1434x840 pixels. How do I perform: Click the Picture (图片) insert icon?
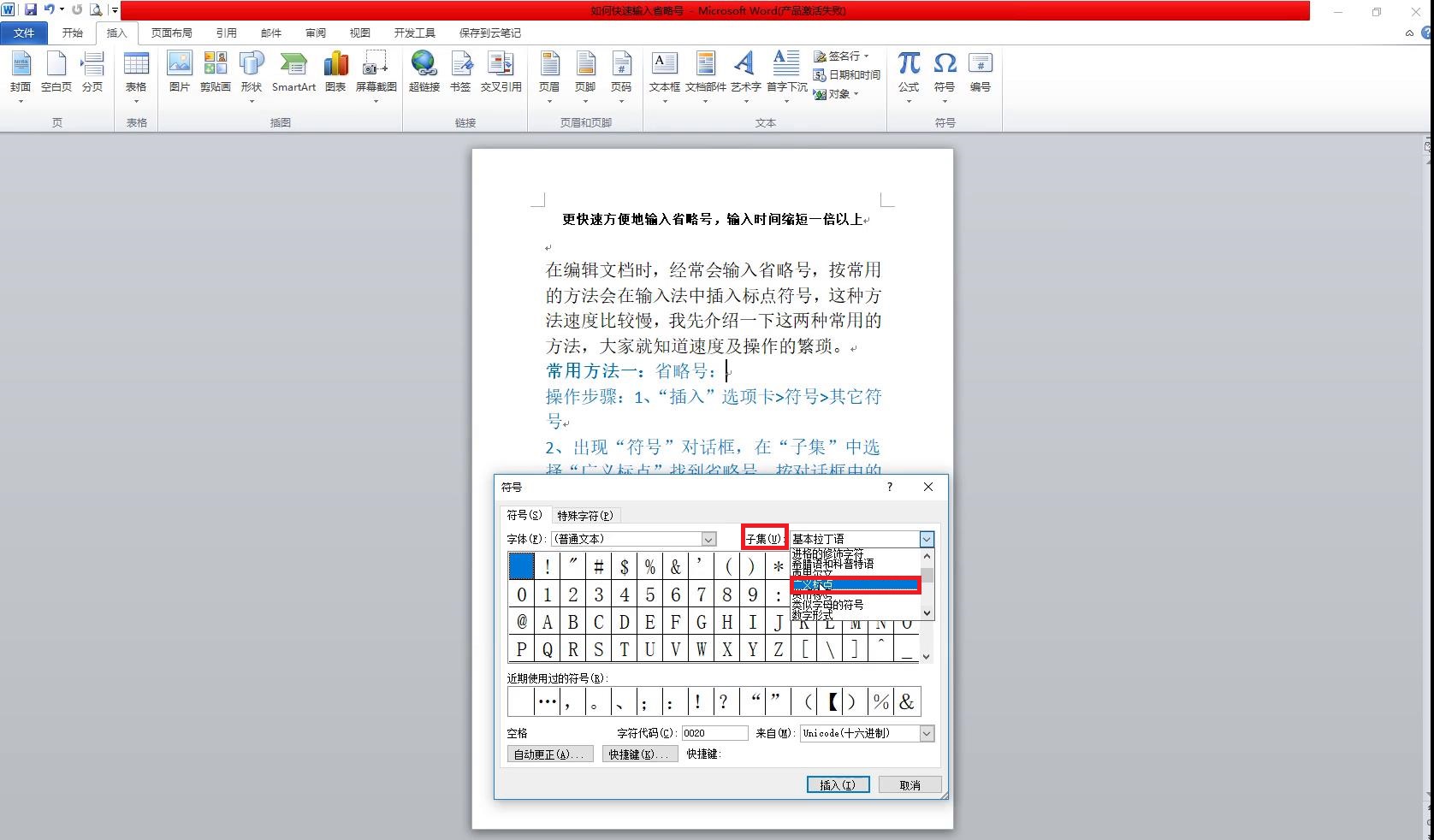[x=180, y=73]
